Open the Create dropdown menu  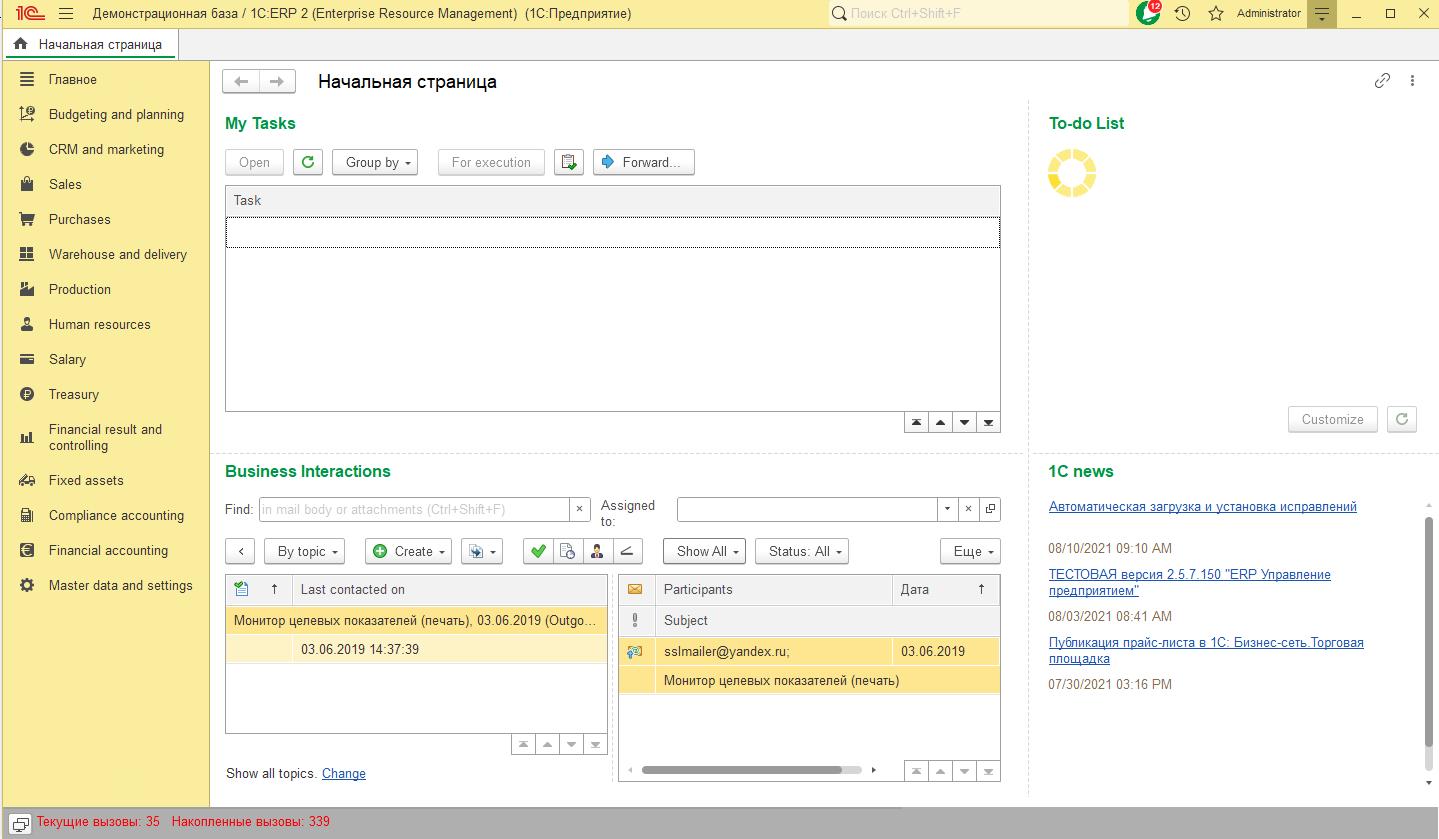(409, 551)
